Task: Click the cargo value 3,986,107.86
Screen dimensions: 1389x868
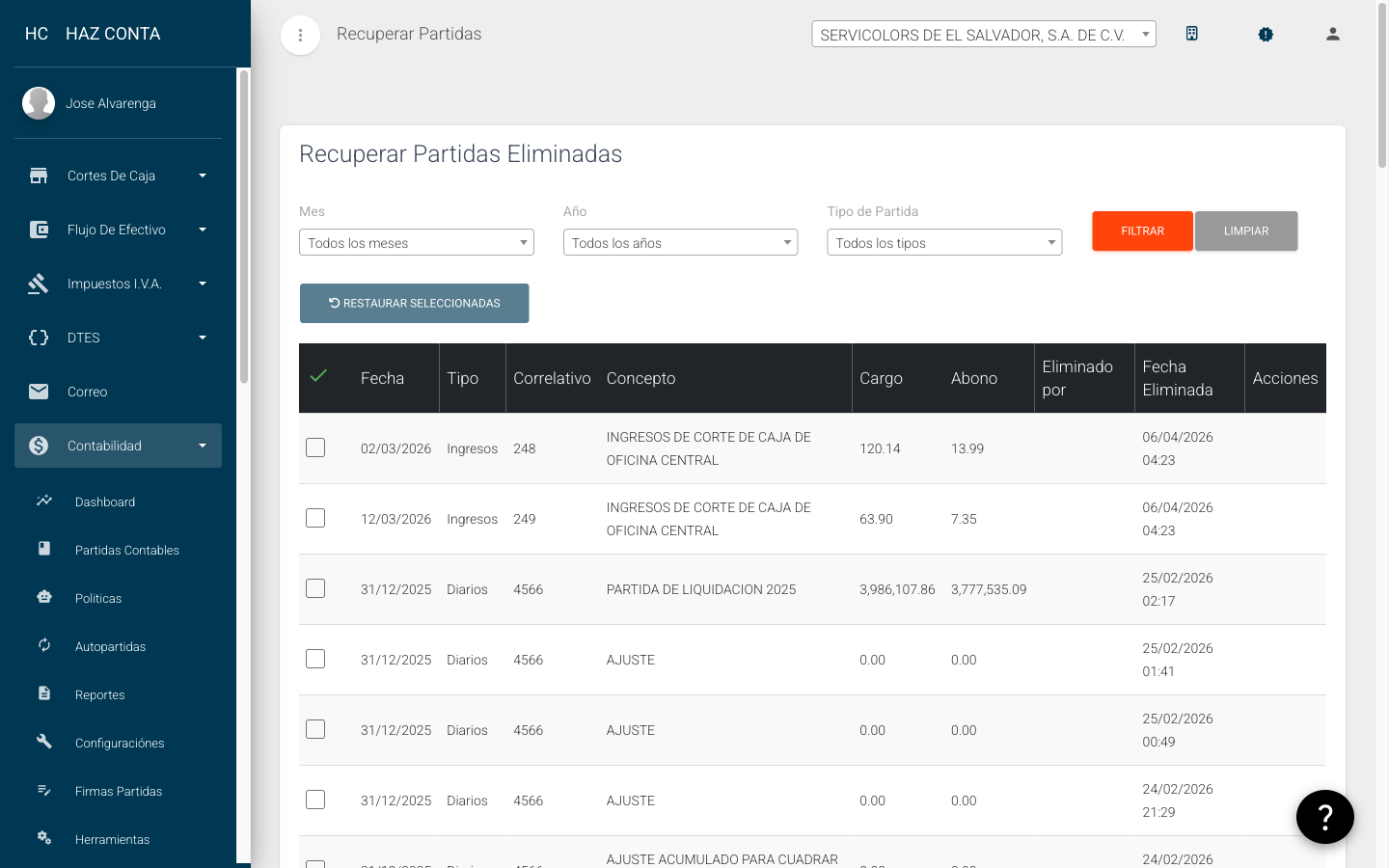Action: tap(897, 589)
